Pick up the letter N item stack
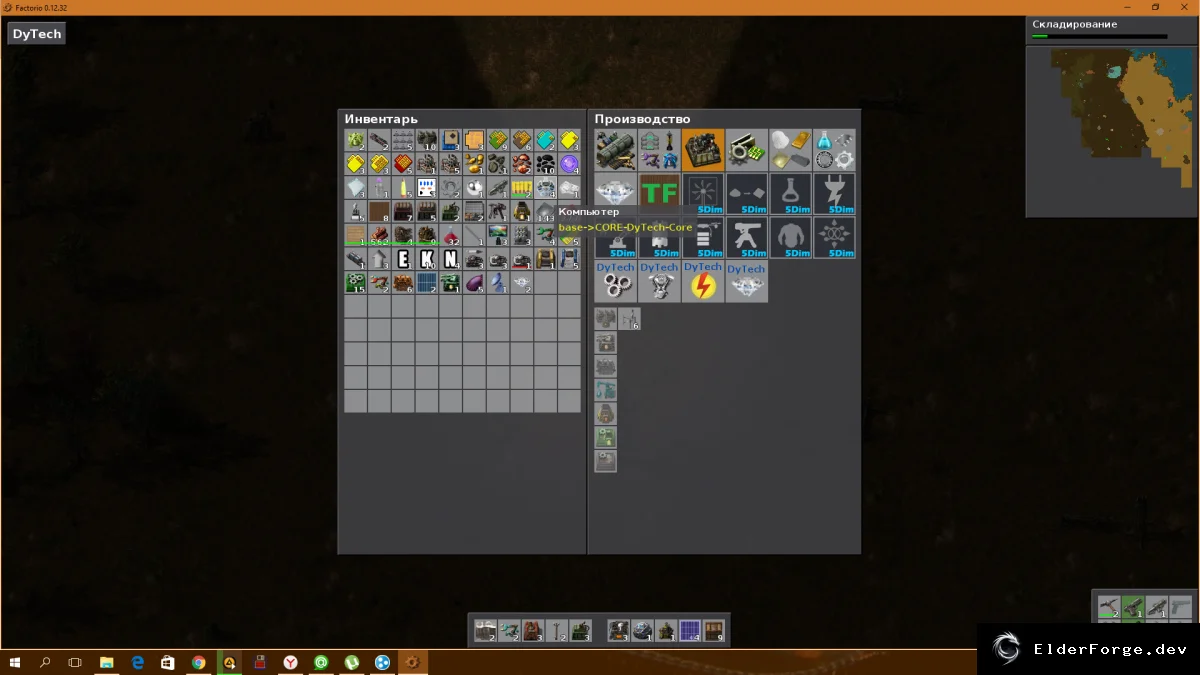This screenshot has width=1200, height=675. pos(451,259)
